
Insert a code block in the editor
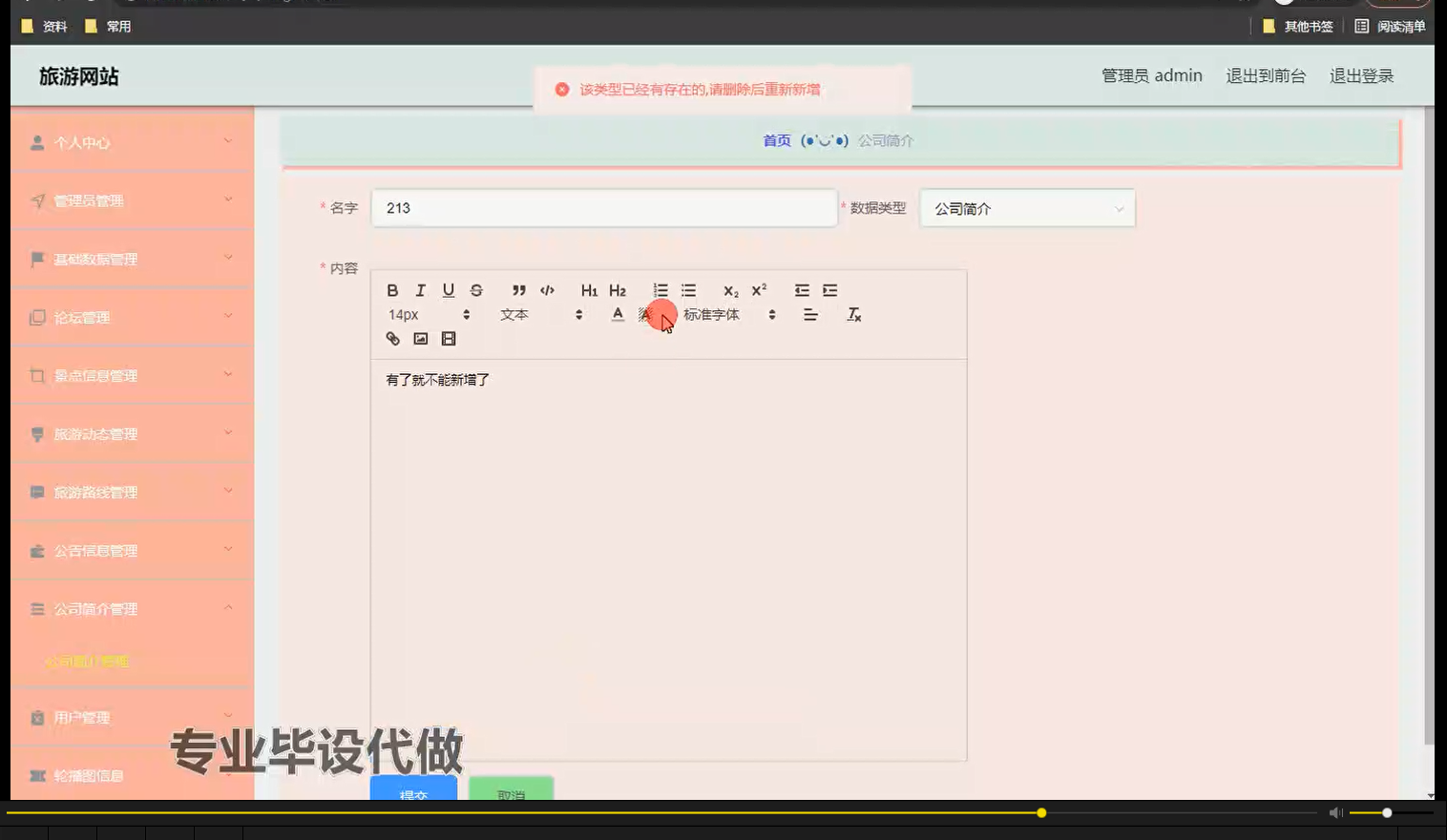(547, 290)
